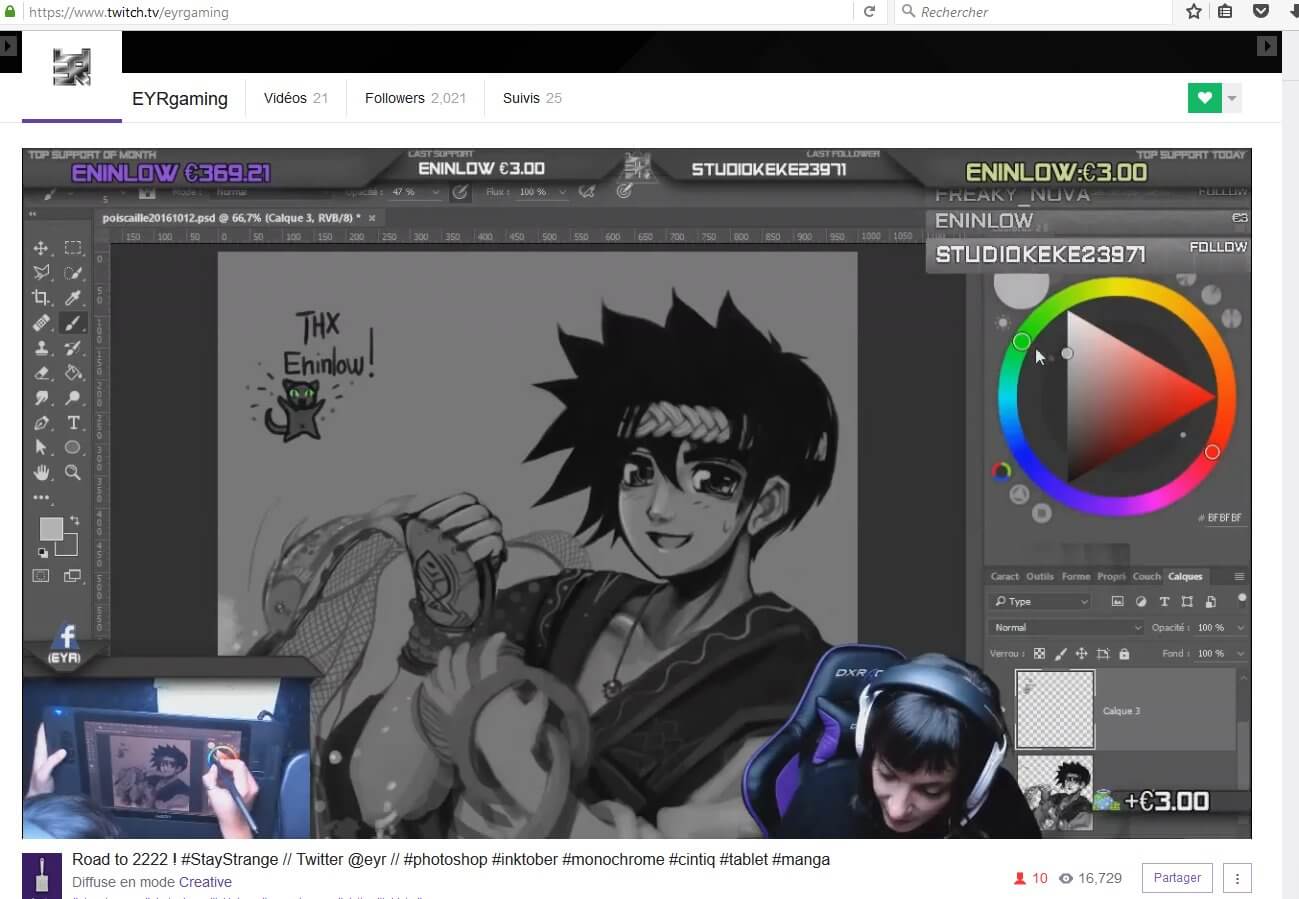Open the Creative category link
This screenshot has width=1299, height=899.
205,882
